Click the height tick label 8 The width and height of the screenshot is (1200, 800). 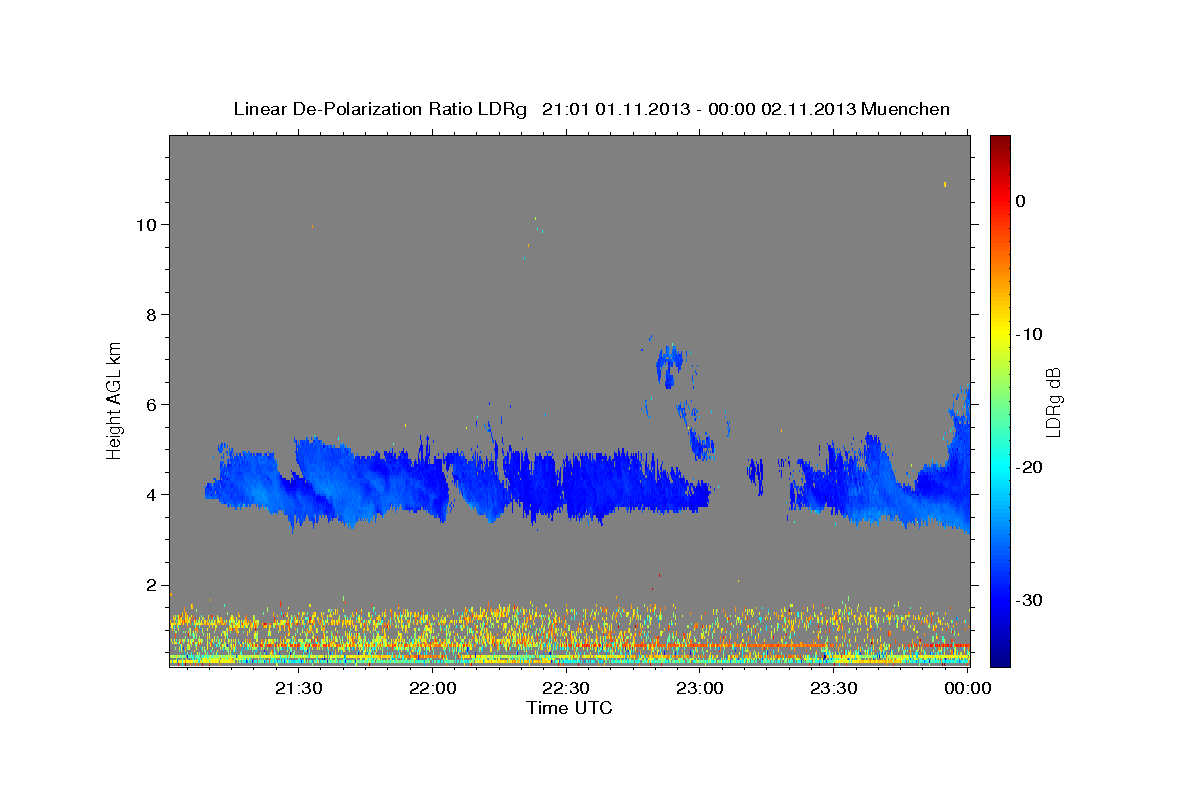point(152,314)
